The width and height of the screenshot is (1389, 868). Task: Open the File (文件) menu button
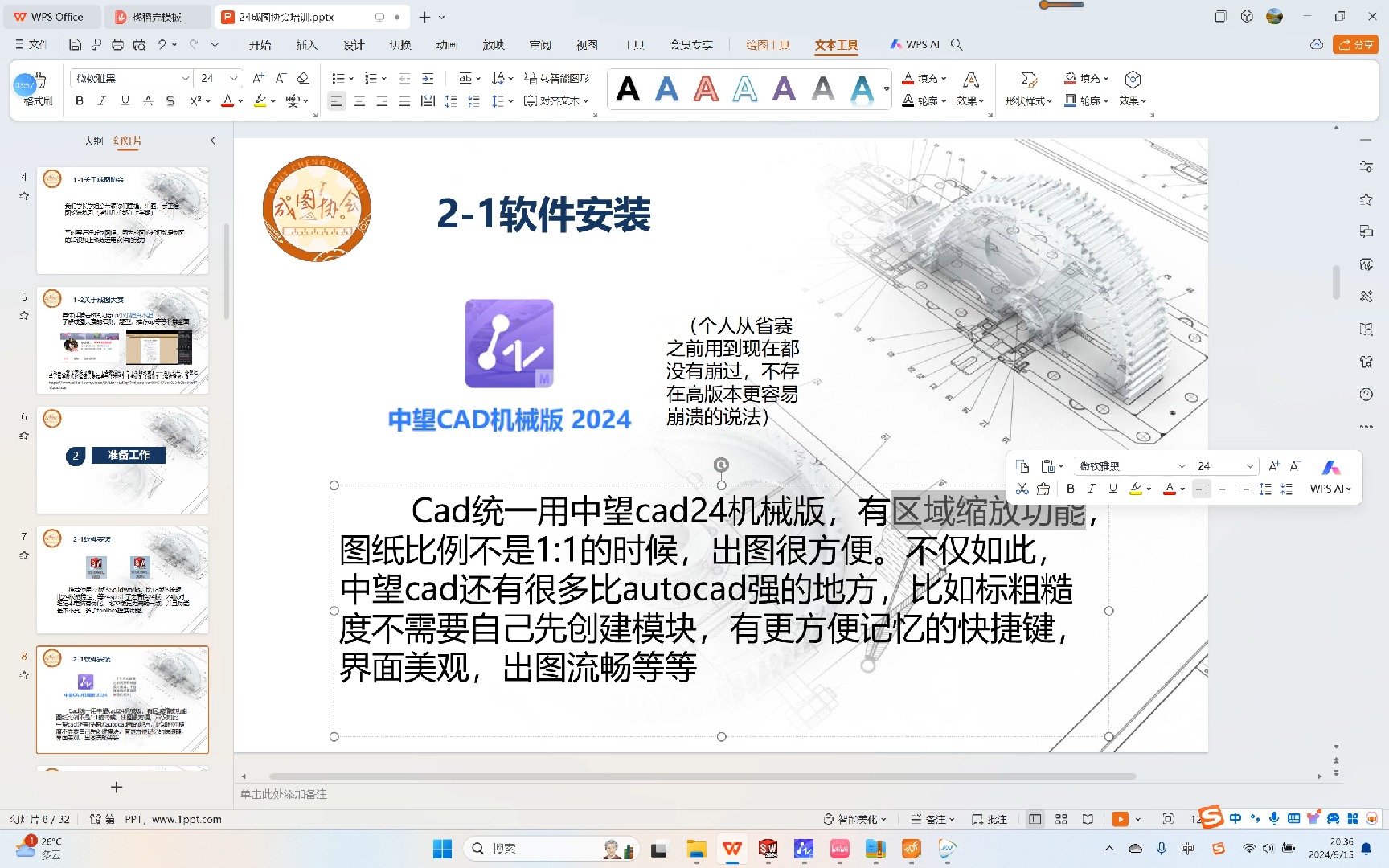[x=31, y=45]
